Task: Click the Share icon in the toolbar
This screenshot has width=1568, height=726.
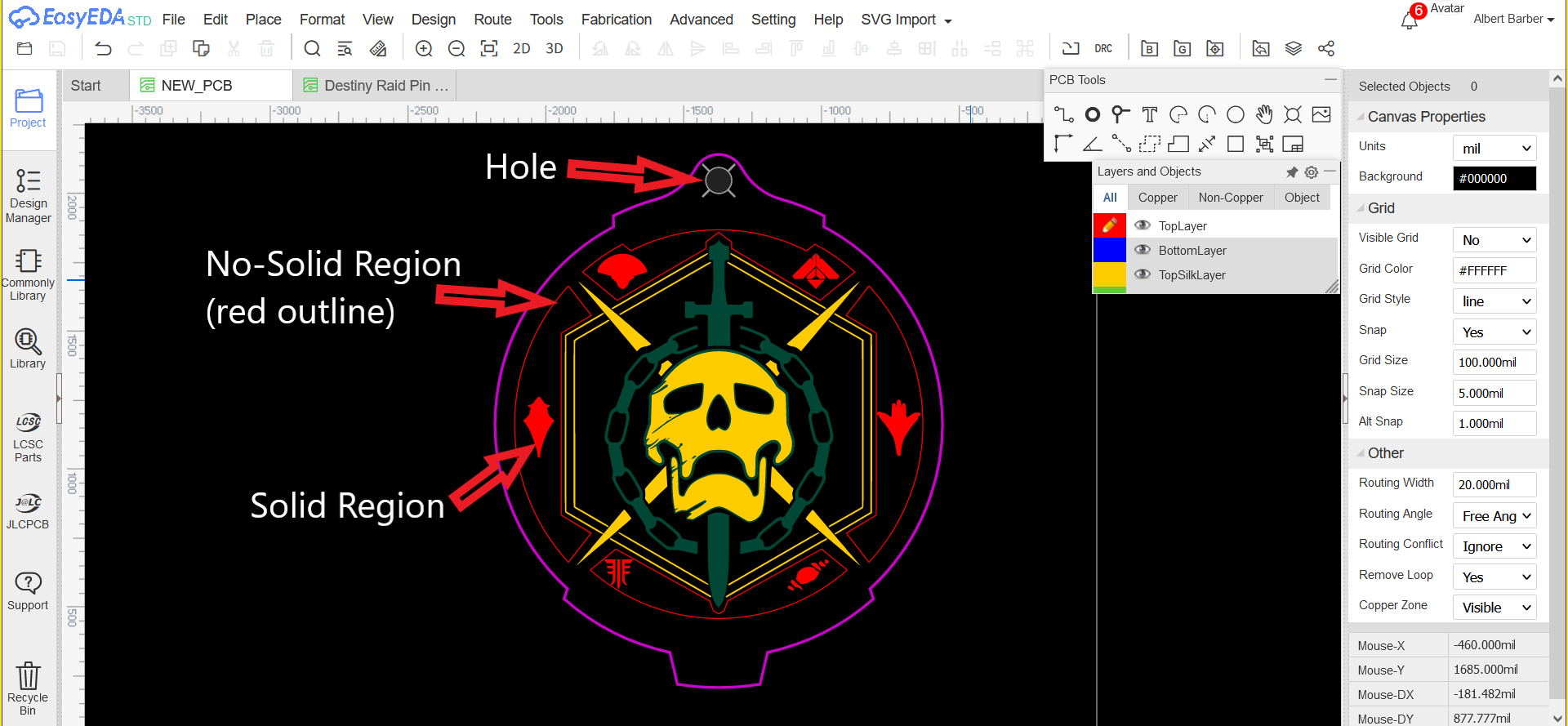Action: click(1326, 49)
